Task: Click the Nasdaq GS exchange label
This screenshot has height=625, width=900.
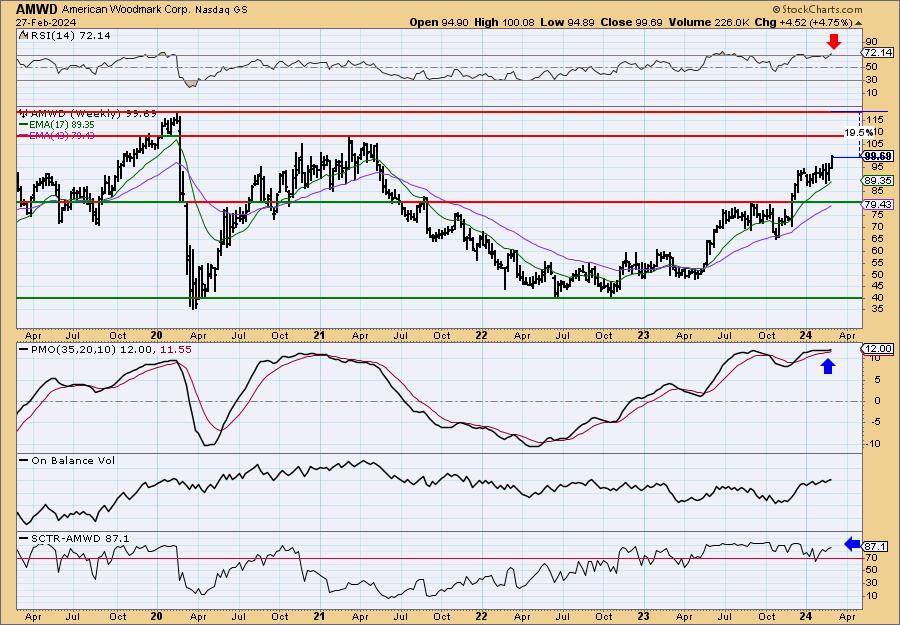Action: click(221, 10)
